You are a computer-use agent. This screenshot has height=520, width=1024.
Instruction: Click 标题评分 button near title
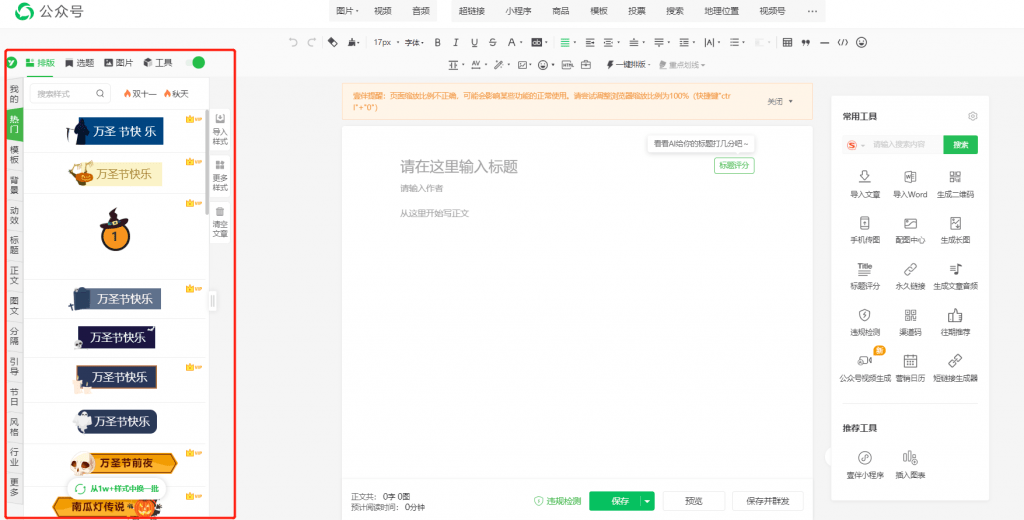coord(735,165)
